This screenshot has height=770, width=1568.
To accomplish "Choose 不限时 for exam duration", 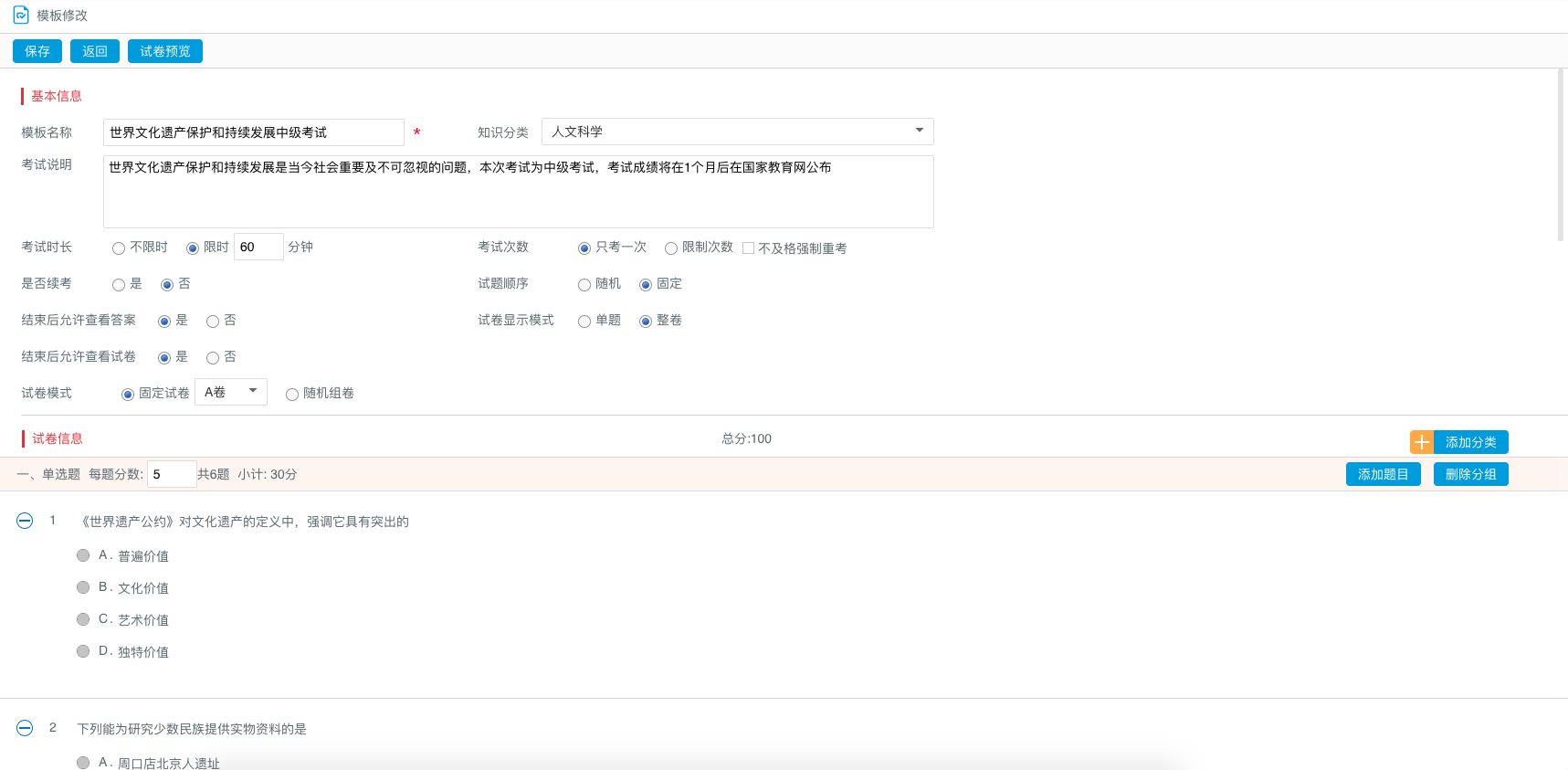I will point(119,248).
